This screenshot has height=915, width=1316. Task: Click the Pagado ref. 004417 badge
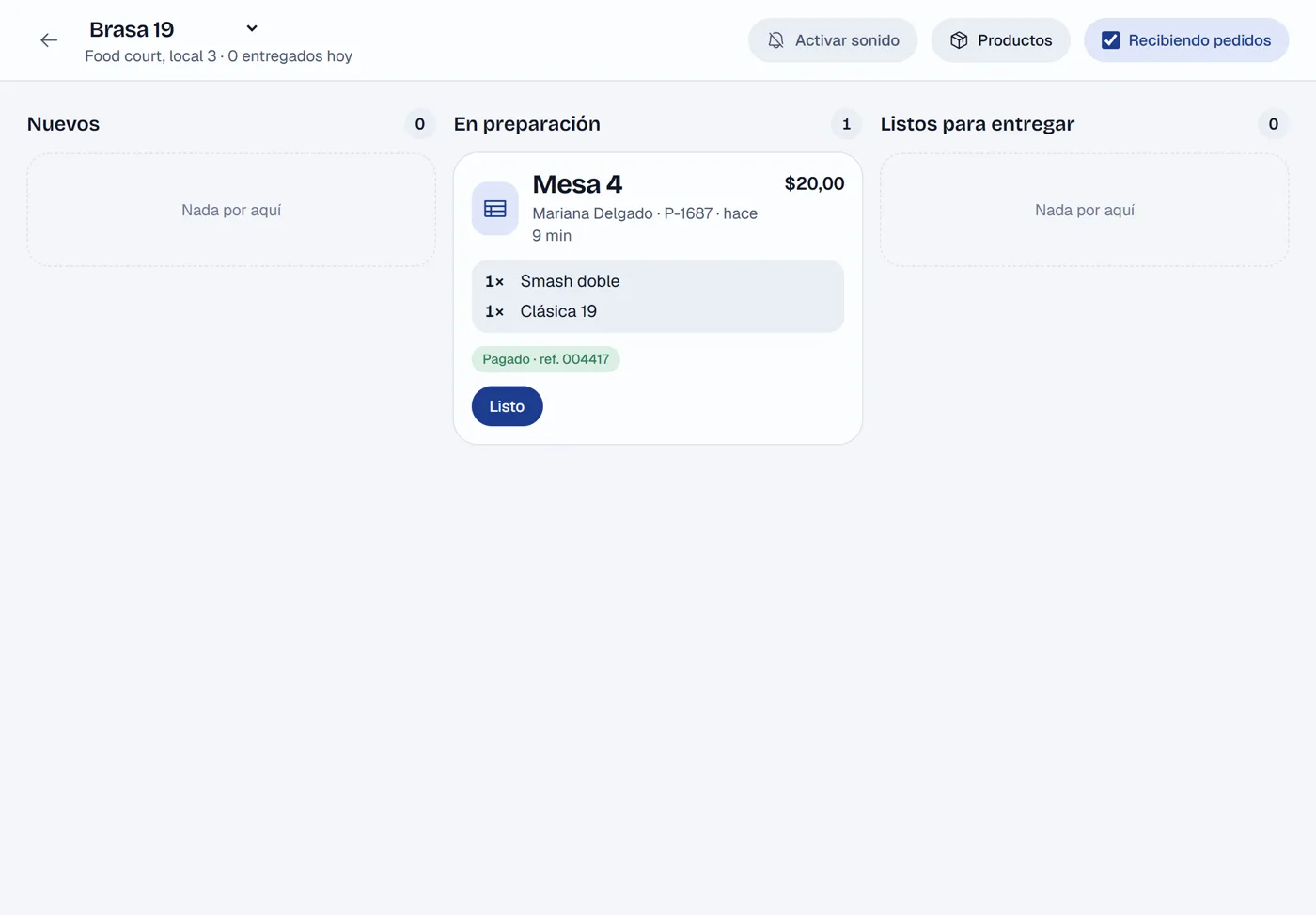[x=545, y=359]
